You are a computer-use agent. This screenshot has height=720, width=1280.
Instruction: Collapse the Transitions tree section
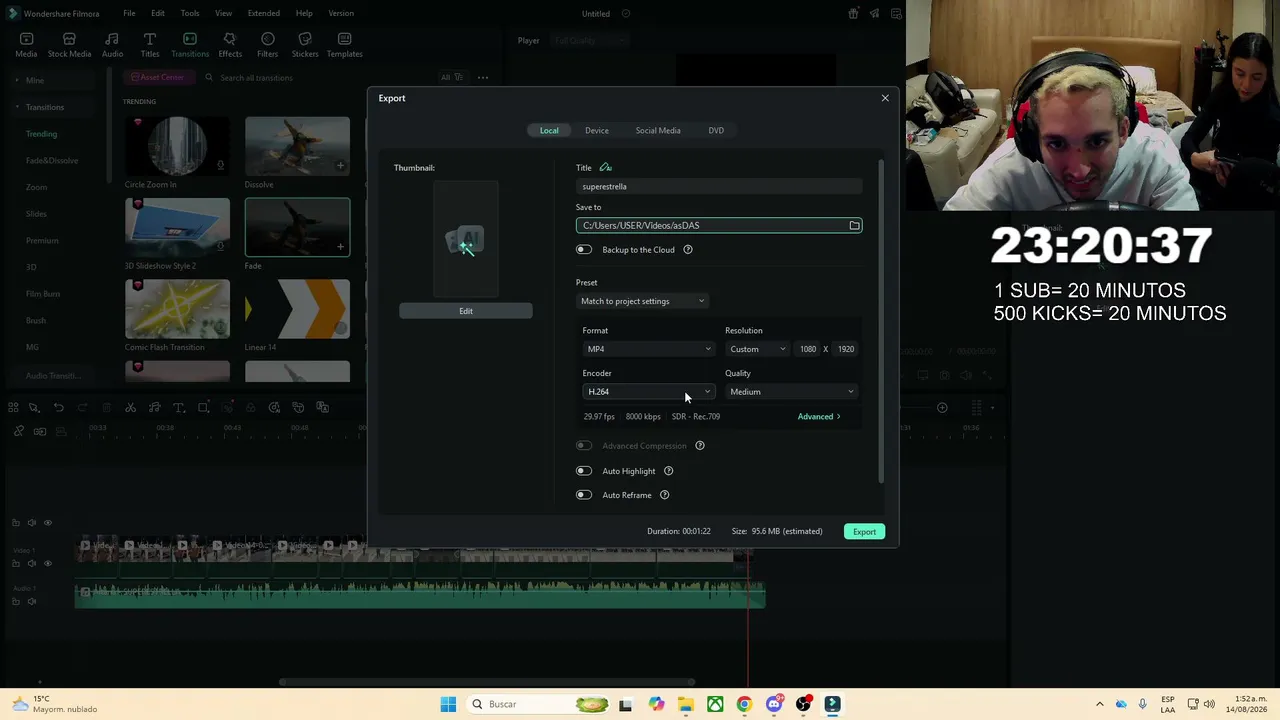17,107
